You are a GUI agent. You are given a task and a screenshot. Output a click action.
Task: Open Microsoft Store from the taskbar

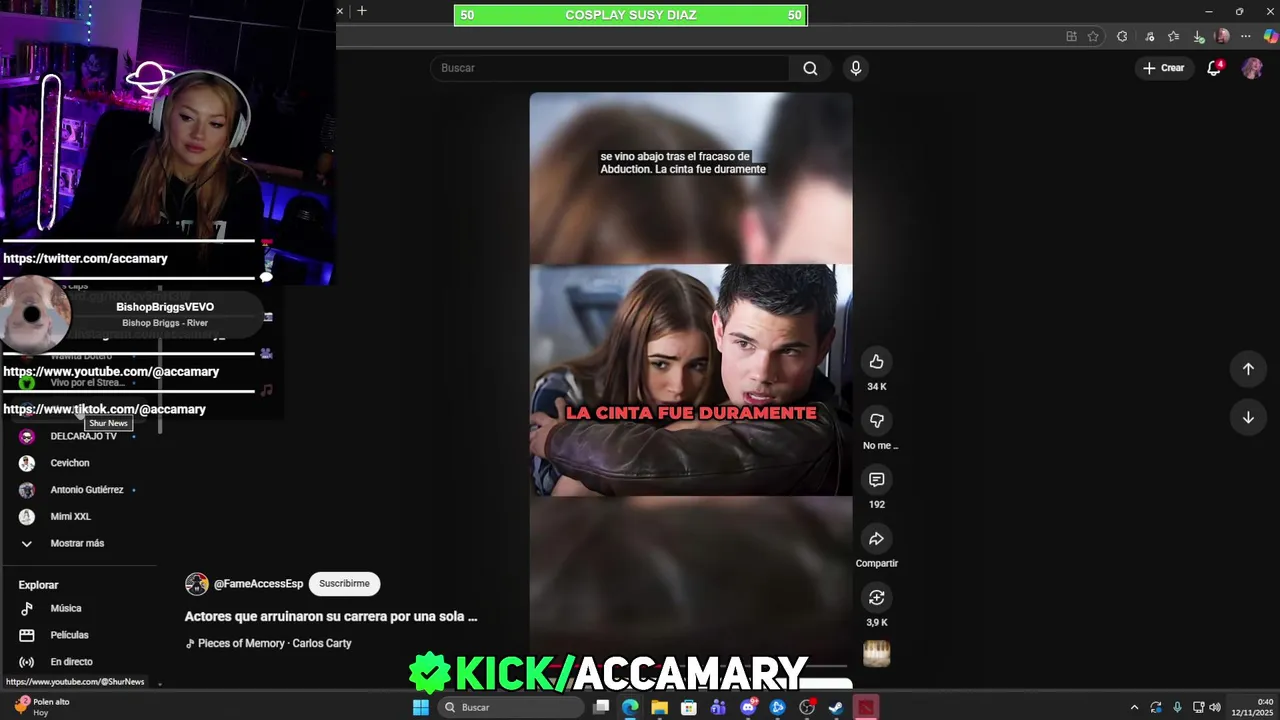[x=689, y=707]
